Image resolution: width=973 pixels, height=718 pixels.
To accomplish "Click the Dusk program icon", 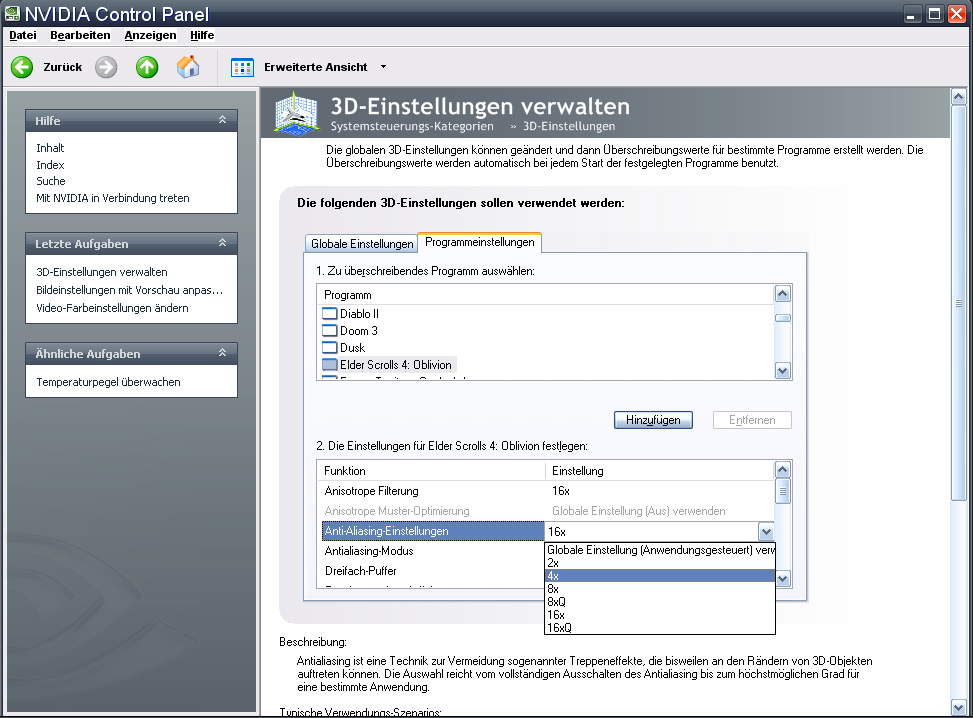I will point(330,348).
